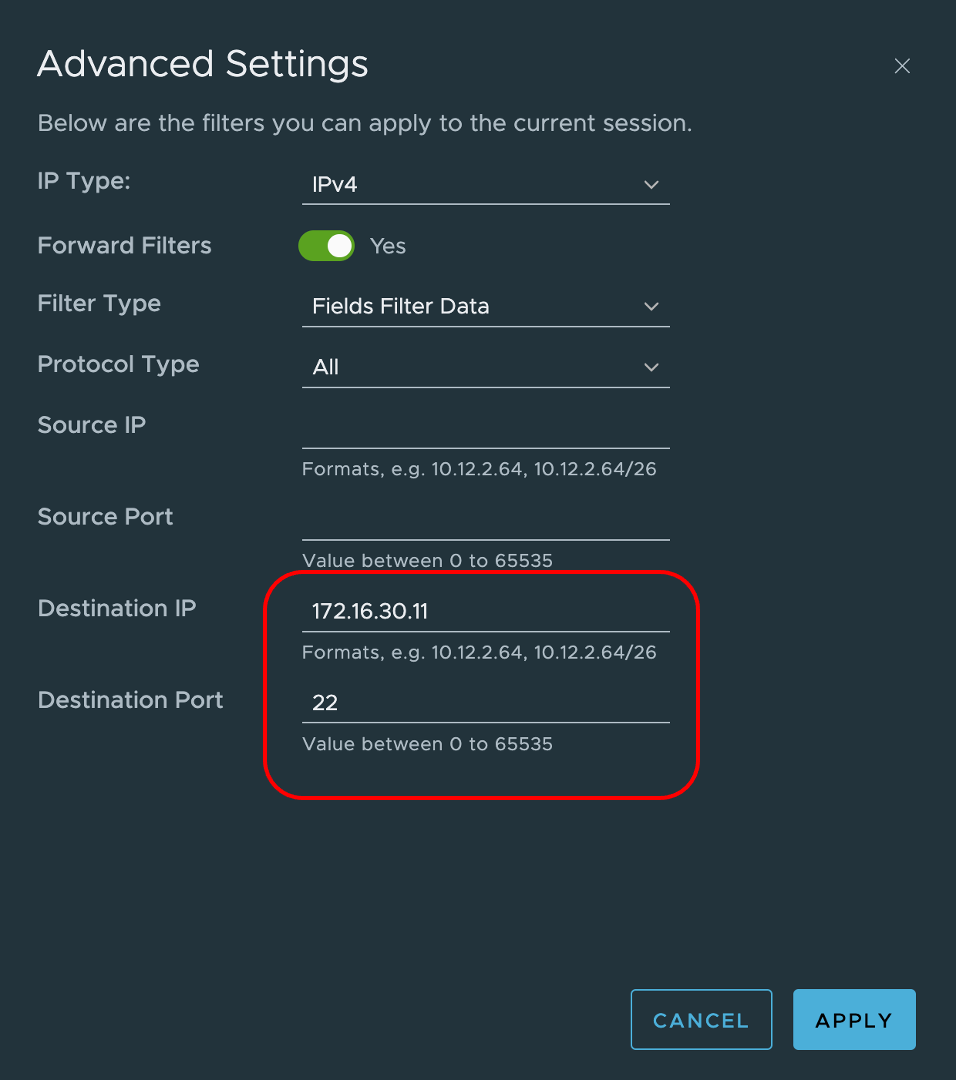Click the Destination Port field containing 22

tap(485, 703)
